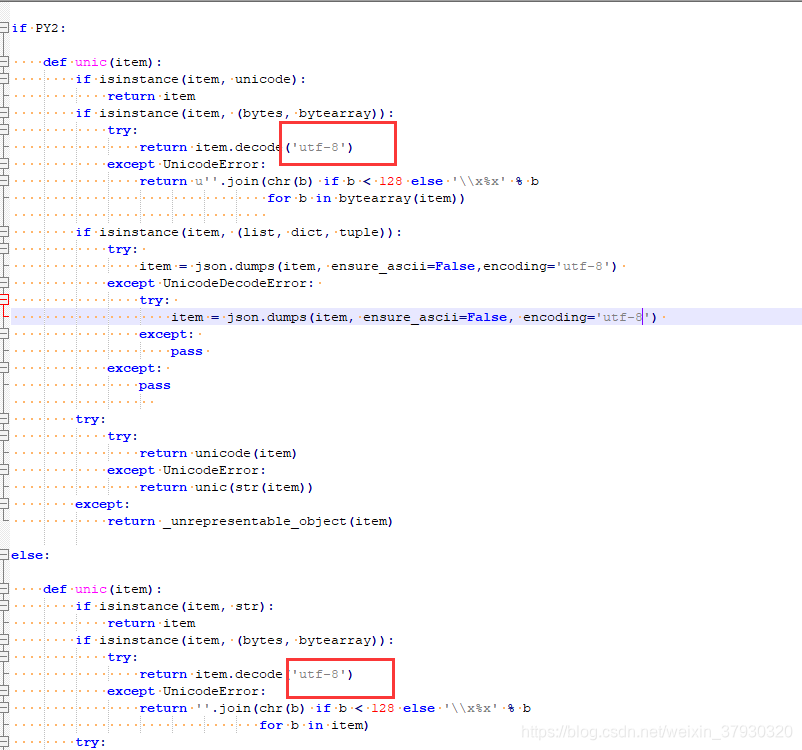Click json.dumps line directly above 'except UnicodeDecodeError:'
This screenshot has height=750, width=802.
click(378, 266)
